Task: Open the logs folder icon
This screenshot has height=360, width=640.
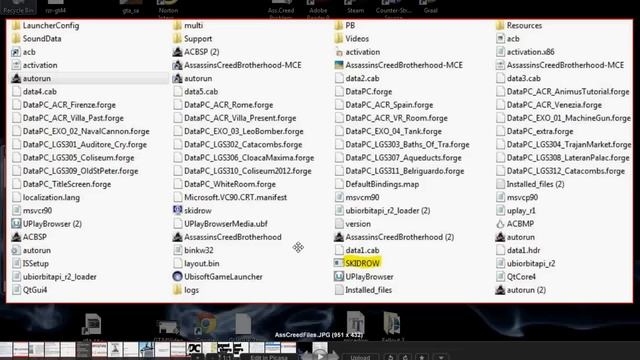Action: point(177,290)
